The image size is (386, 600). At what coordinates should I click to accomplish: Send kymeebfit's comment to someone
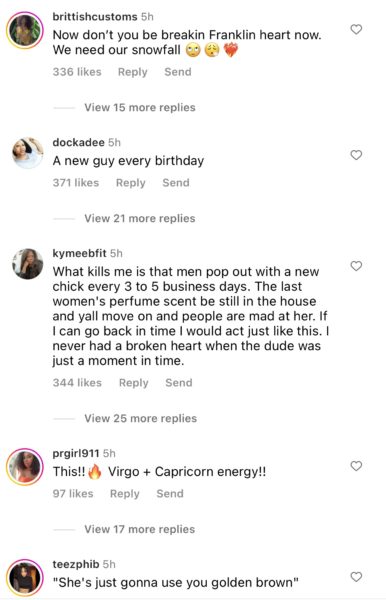coord(179,383)
